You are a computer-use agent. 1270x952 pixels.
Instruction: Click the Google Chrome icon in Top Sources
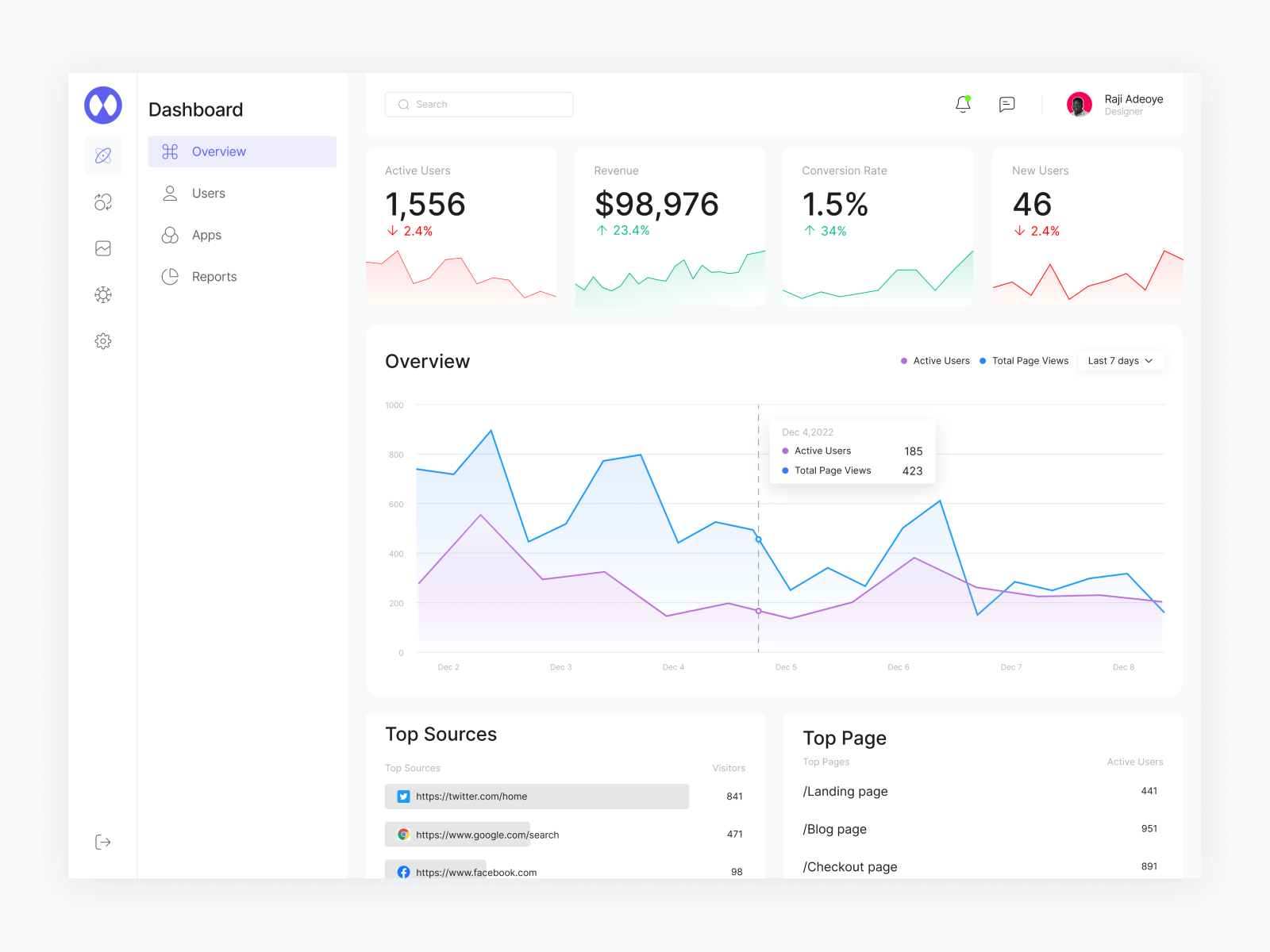[403, 835]
